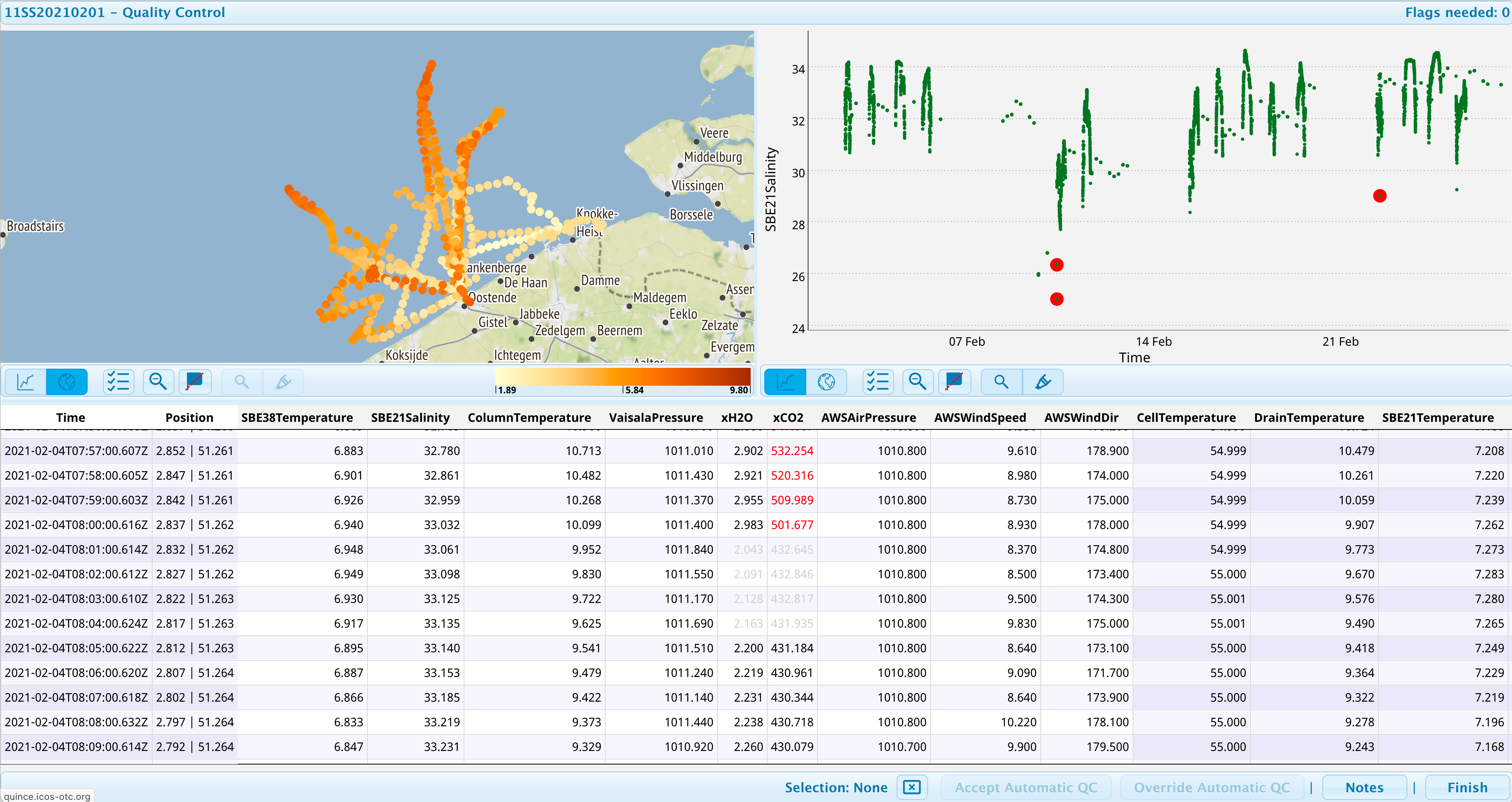Viewport: 1512px width, 802px height.
Task: Activate point selection highlighter on right plot
Action: [1043, 382]
